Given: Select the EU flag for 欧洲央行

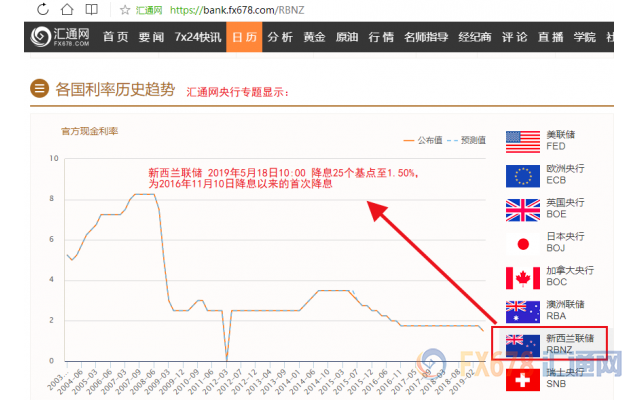Looking at the screenshot, I should click(523, 176).
